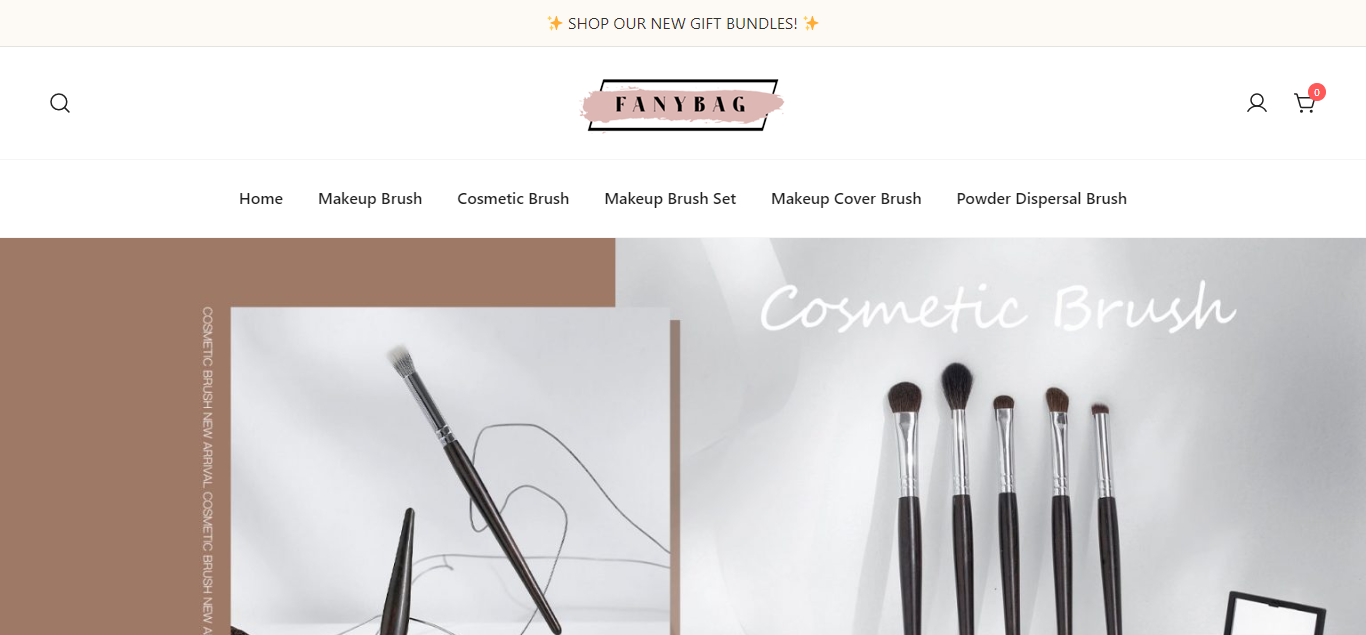The height and width of the screenshot is (635, 1366).
Task: Click SHOP OUR NEW GIFT BUNDLES announcement
Action: [x=683, y=23]
